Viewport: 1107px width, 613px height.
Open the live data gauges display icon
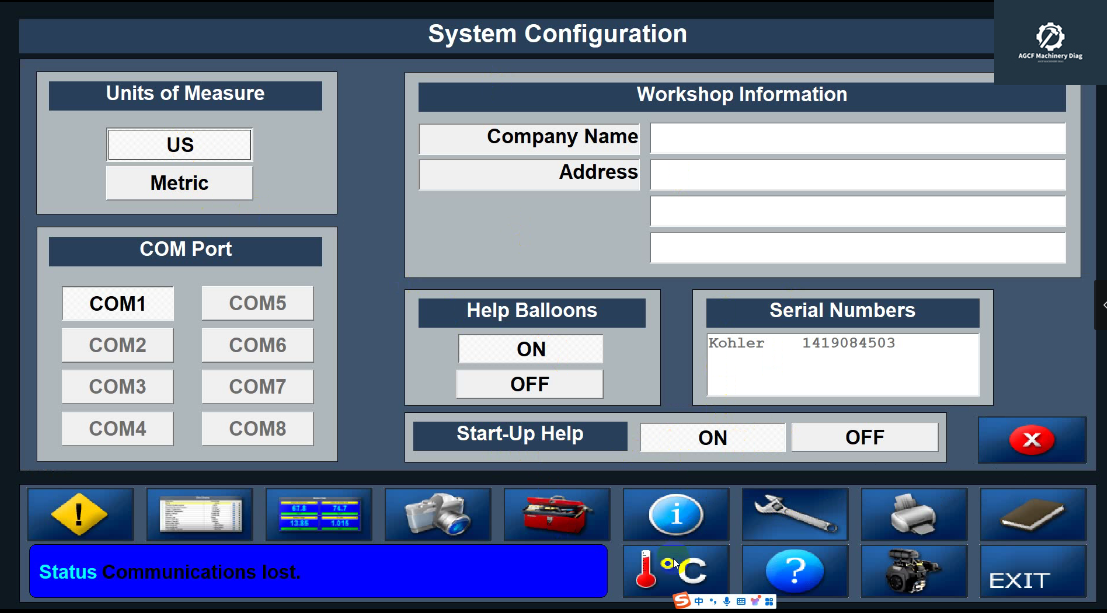[318, 514]
